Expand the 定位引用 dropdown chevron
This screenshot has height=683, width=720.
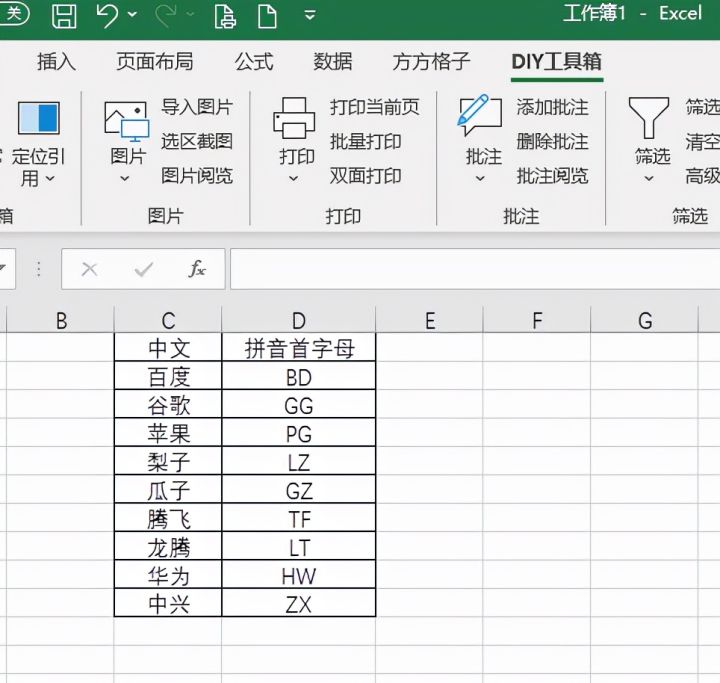click(51, 178)
